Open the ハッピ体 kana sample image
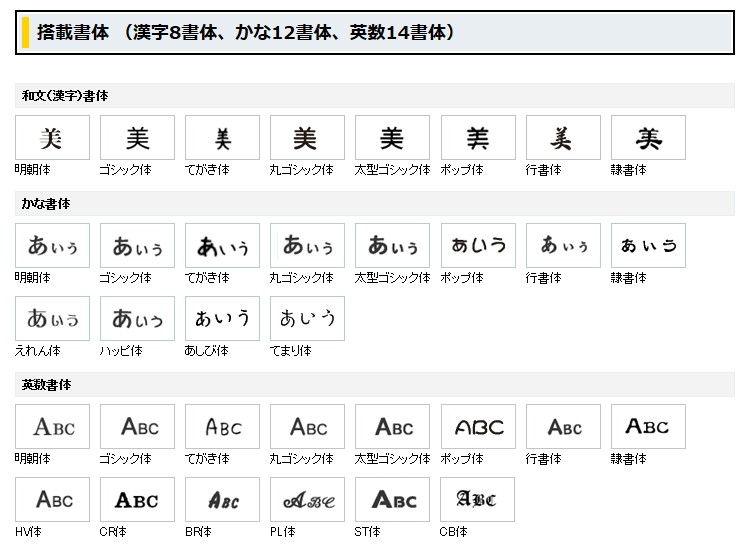750x549 pixels. pyautogui.click(x=137, y=319)
